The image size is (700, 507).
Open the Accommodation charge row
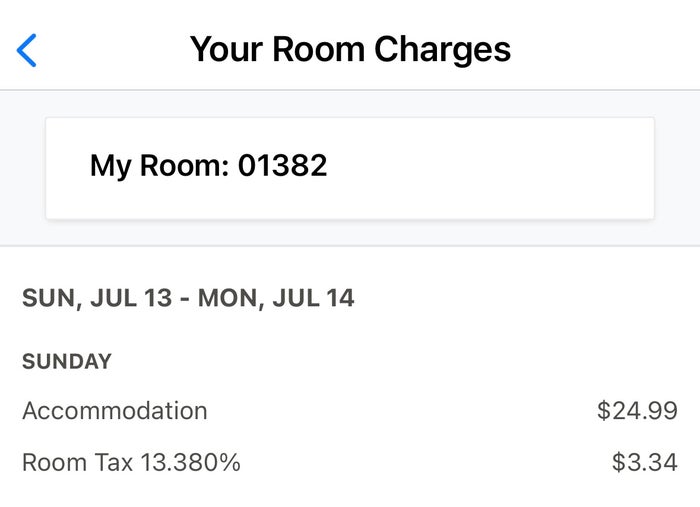[350, 411]
